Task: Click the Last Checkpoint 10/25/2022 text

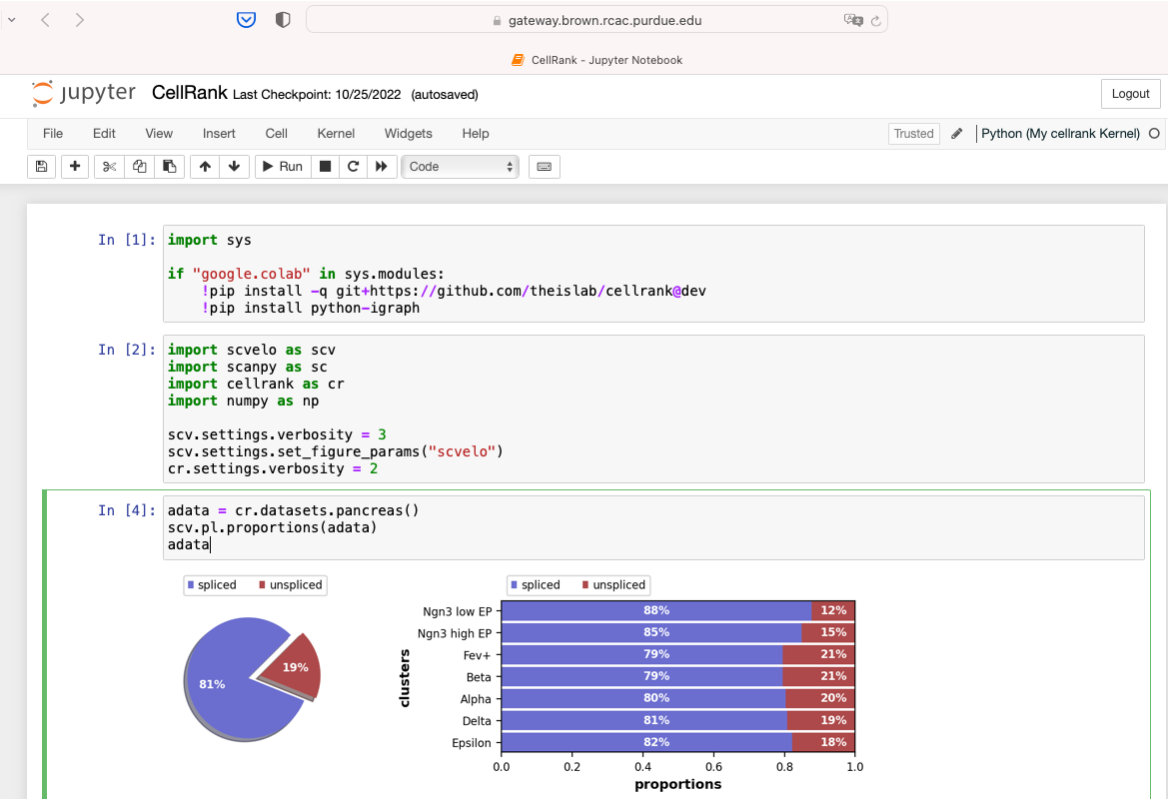Action: 317,95
